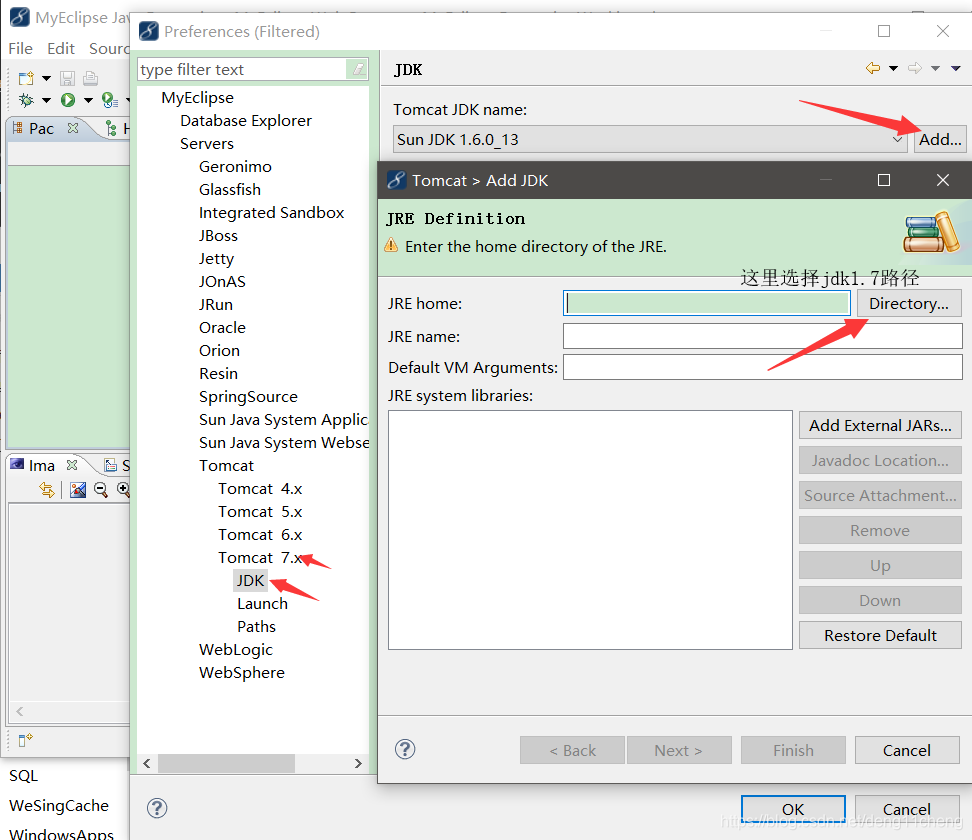The height and width of the screenshot is (840, 972).
Task: Click the Print icon in MyEclipse toolbar
Action: [91, 78]
